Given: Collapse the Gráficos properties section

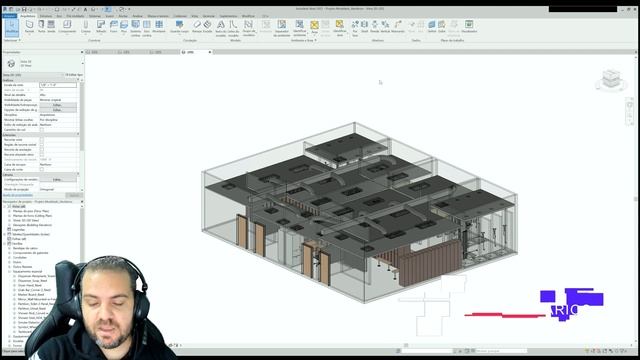Looking at the screenshot, I should [x=78, y=80].
